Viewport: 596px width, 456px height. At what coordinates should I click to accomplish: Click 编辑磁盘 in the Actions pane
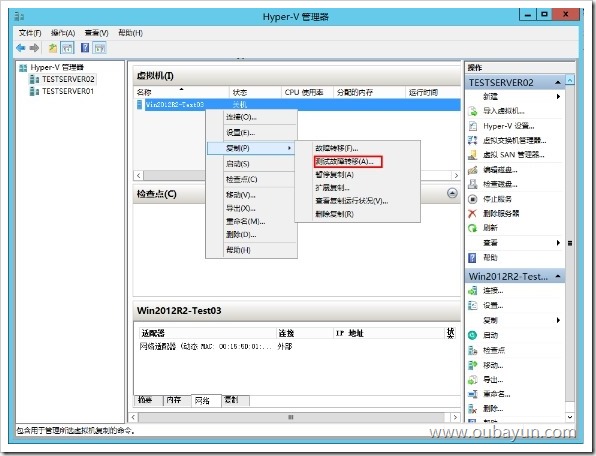pos(500,170)
